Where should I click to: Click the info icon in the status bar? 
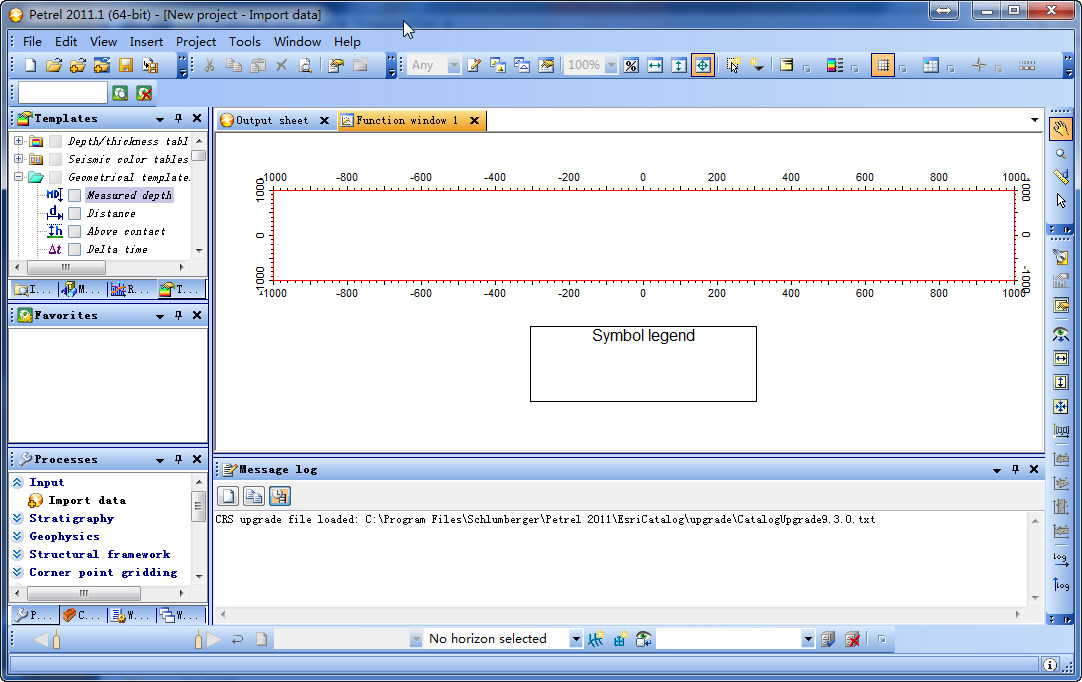pos(1050,665)
